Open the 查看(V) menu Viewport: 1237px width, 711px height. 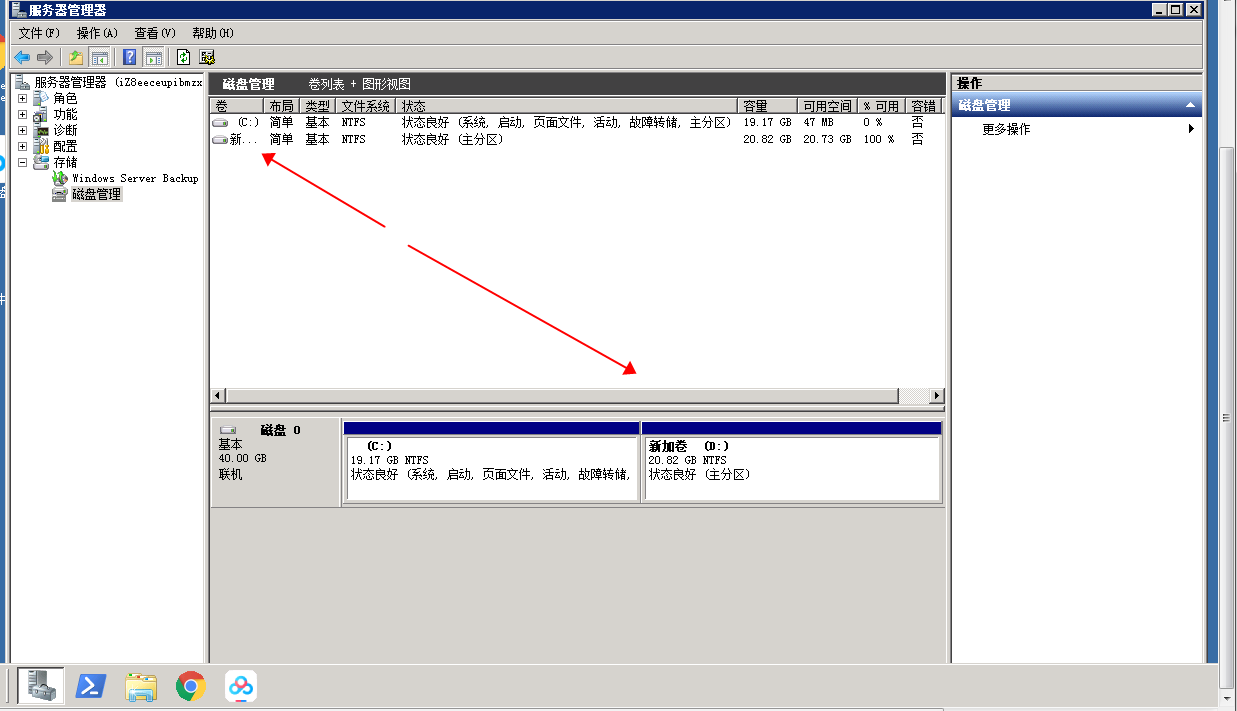(x=155, y=33)
